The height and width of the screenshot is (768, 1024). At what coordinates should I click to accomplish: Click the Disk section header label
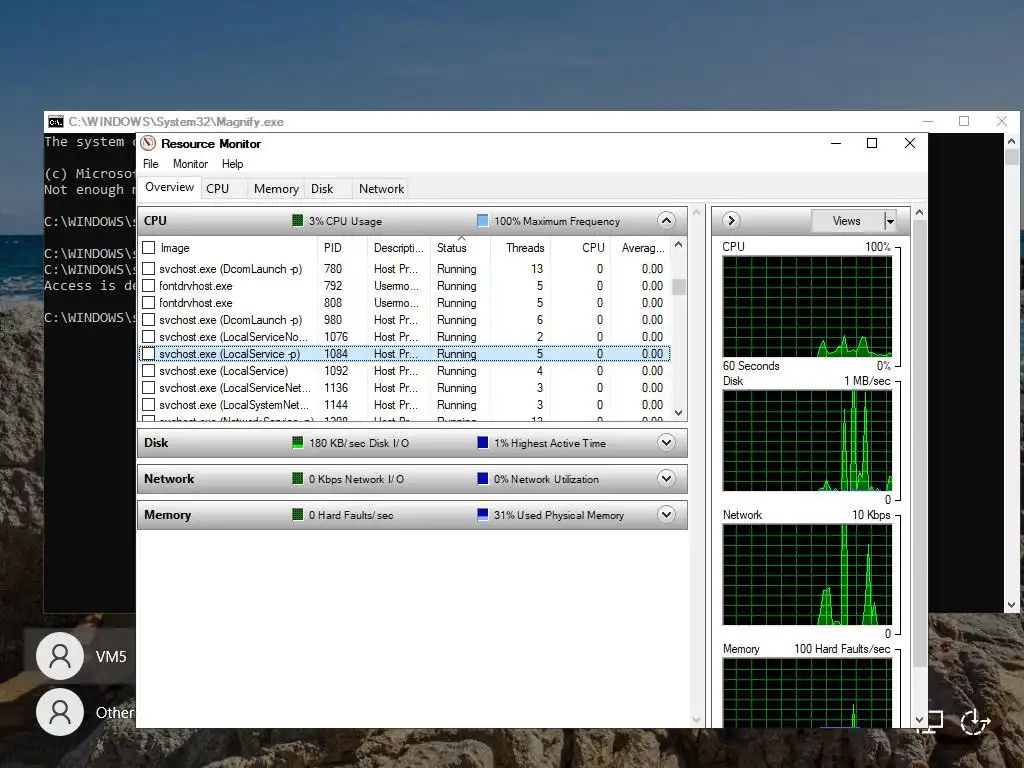(x=156, y=443)
